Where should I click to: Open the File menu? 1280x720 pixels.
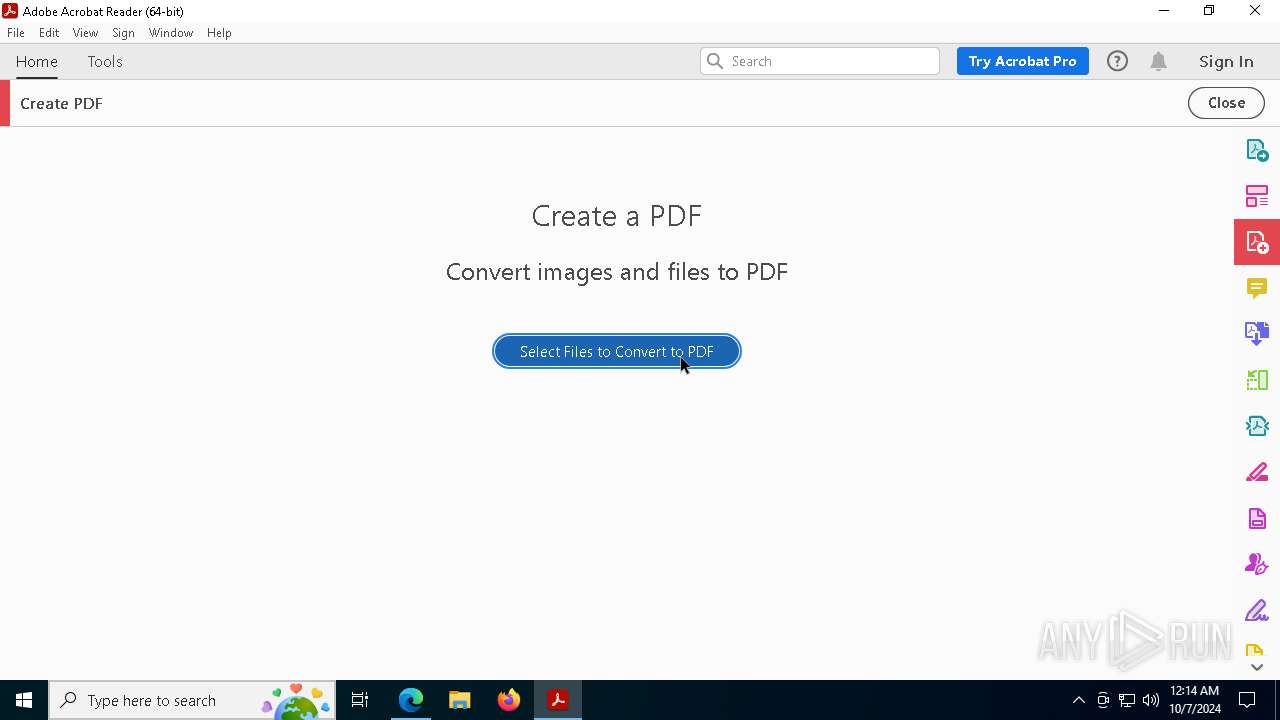pos(16,33)
